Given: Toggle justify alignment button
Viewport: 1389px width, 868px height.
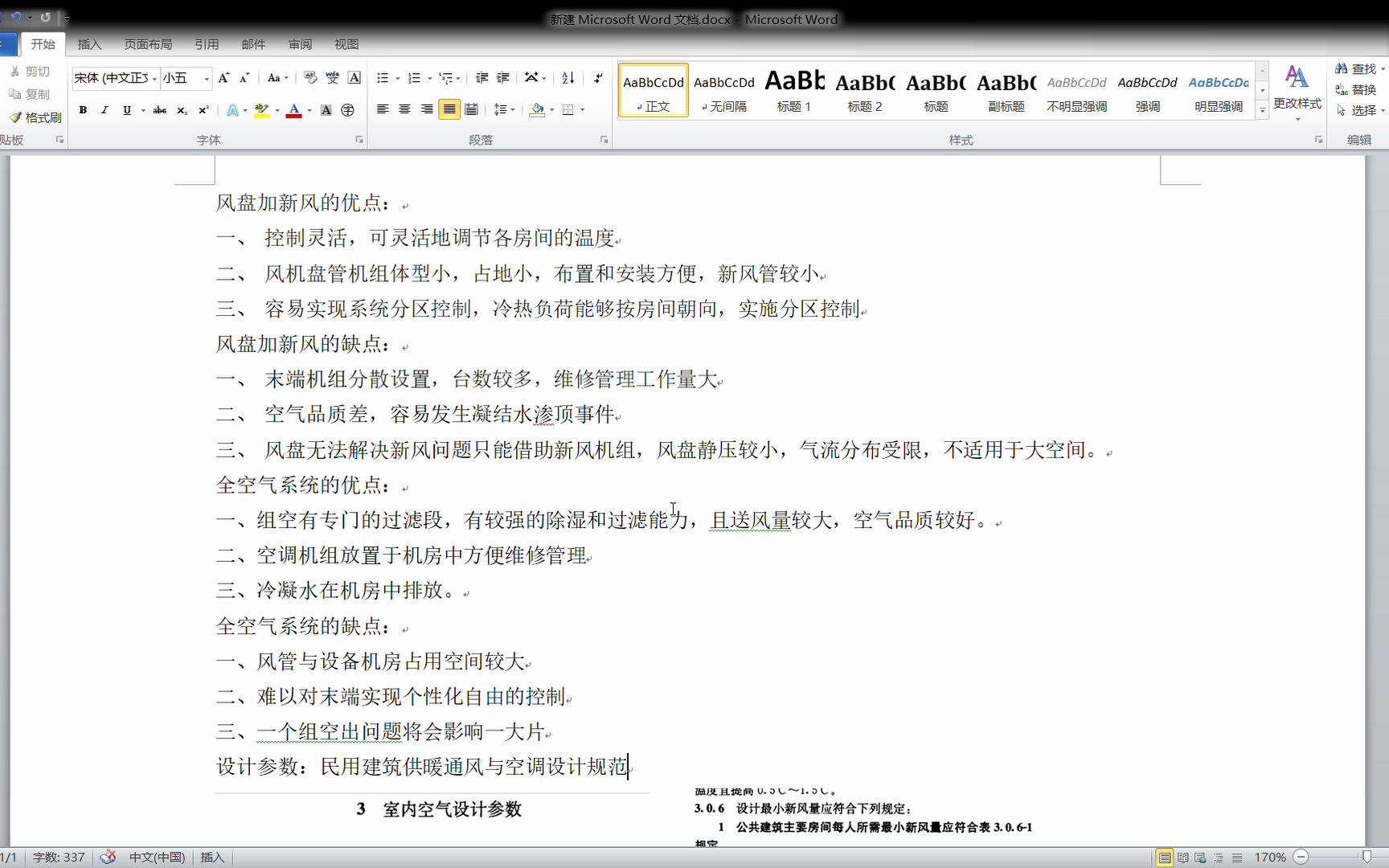Looking at the screenshot, I should point(449,109).
